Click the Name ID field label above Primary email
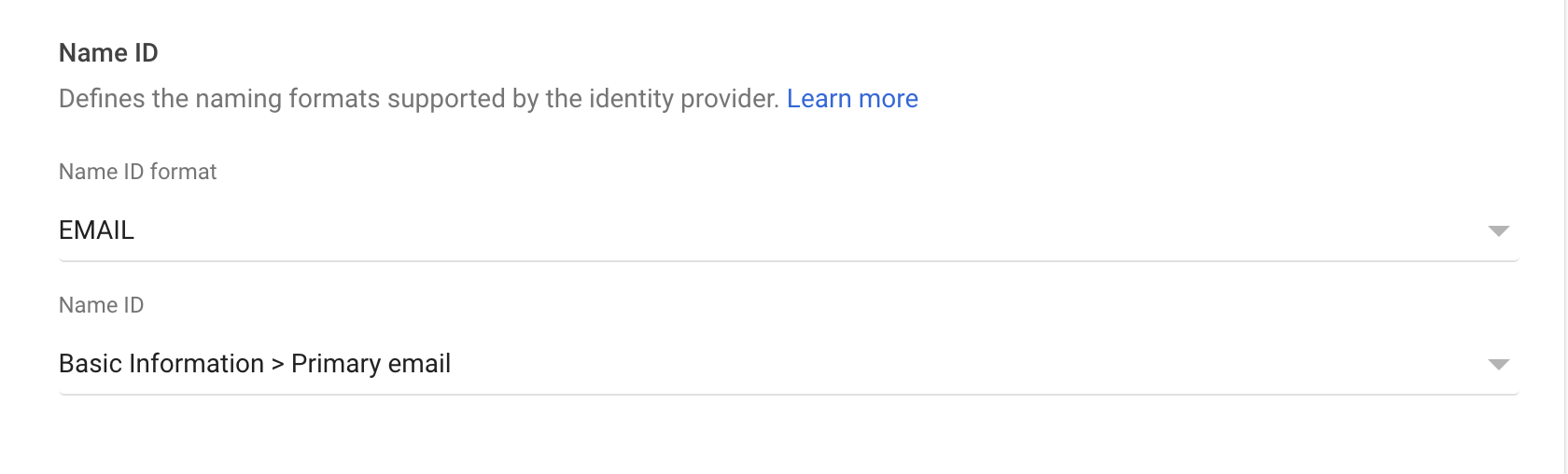 (101, 305)
